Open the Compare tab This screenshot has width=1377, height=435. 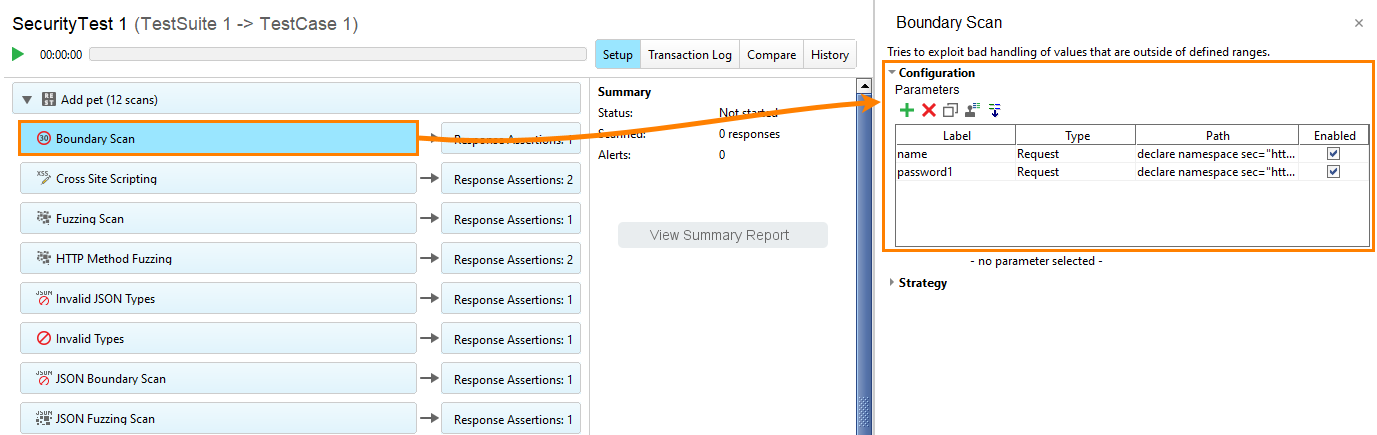click(x=771, y=55)
